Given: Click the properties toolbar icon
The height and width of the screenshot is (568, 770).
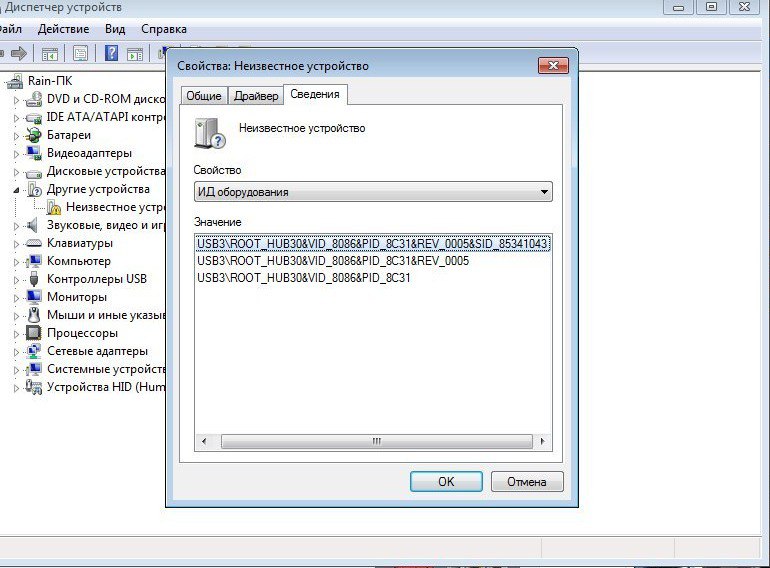Looking at the screenshot, I should point(81,53).
